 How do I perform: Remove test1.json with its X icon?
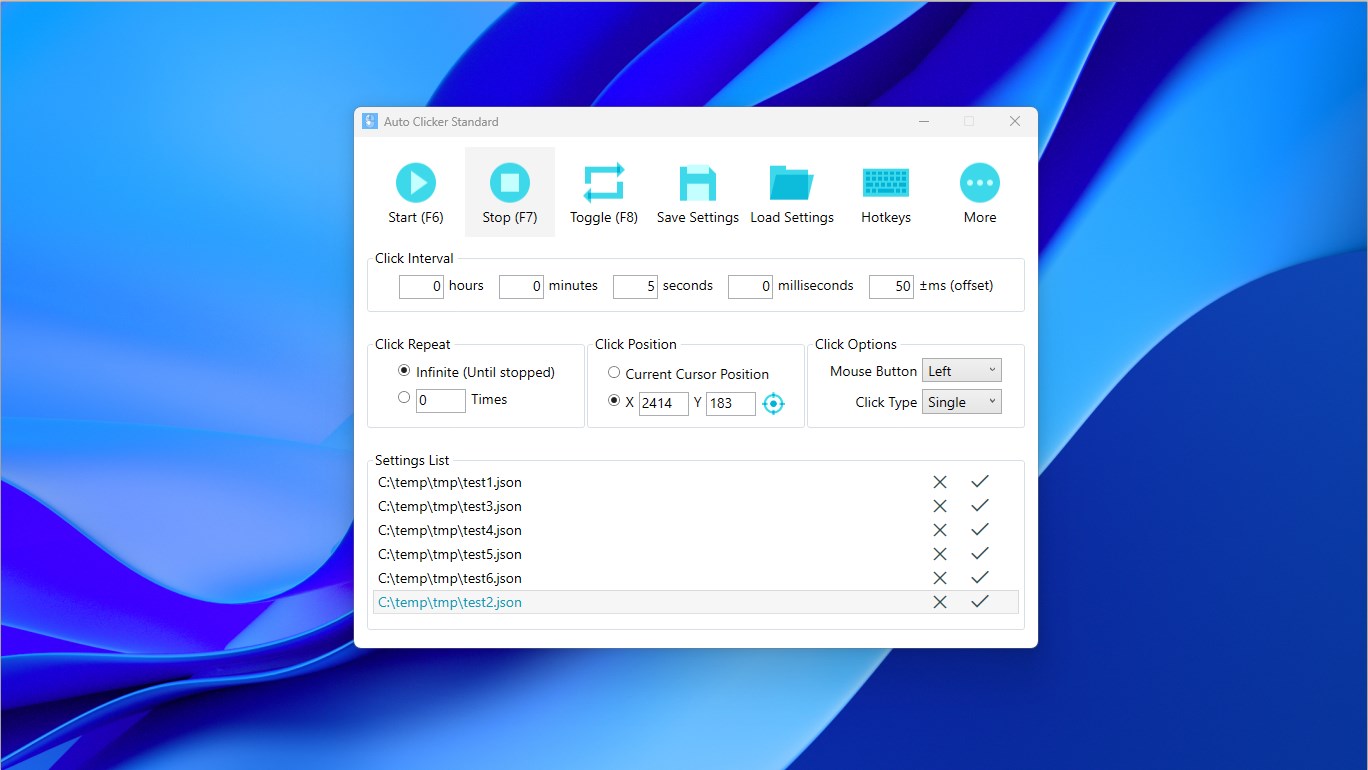pyautogui.click(x=940, y=482)
